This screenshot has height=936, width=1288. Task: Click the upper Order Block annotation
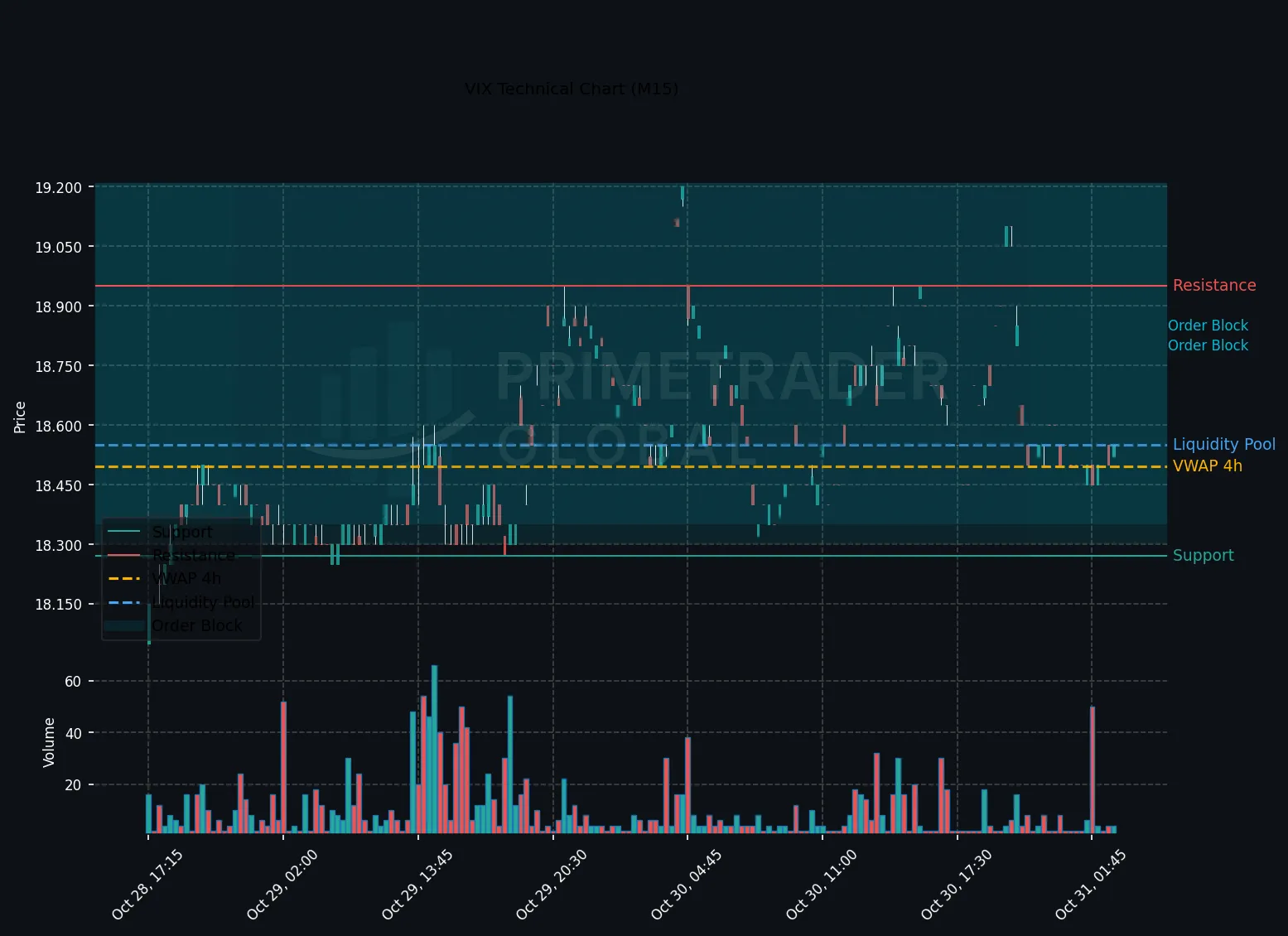1208,326
